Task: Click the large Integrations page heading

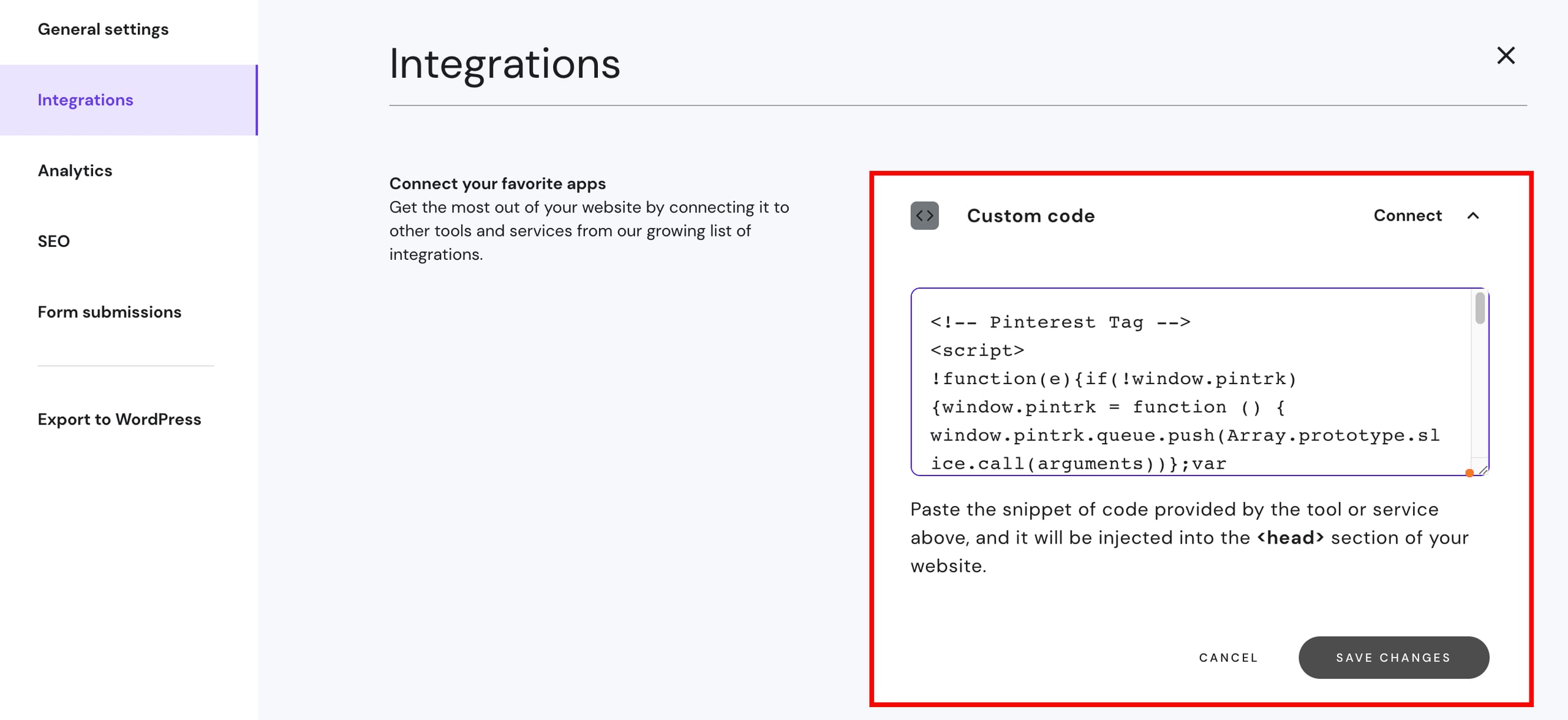Action: 505,64
